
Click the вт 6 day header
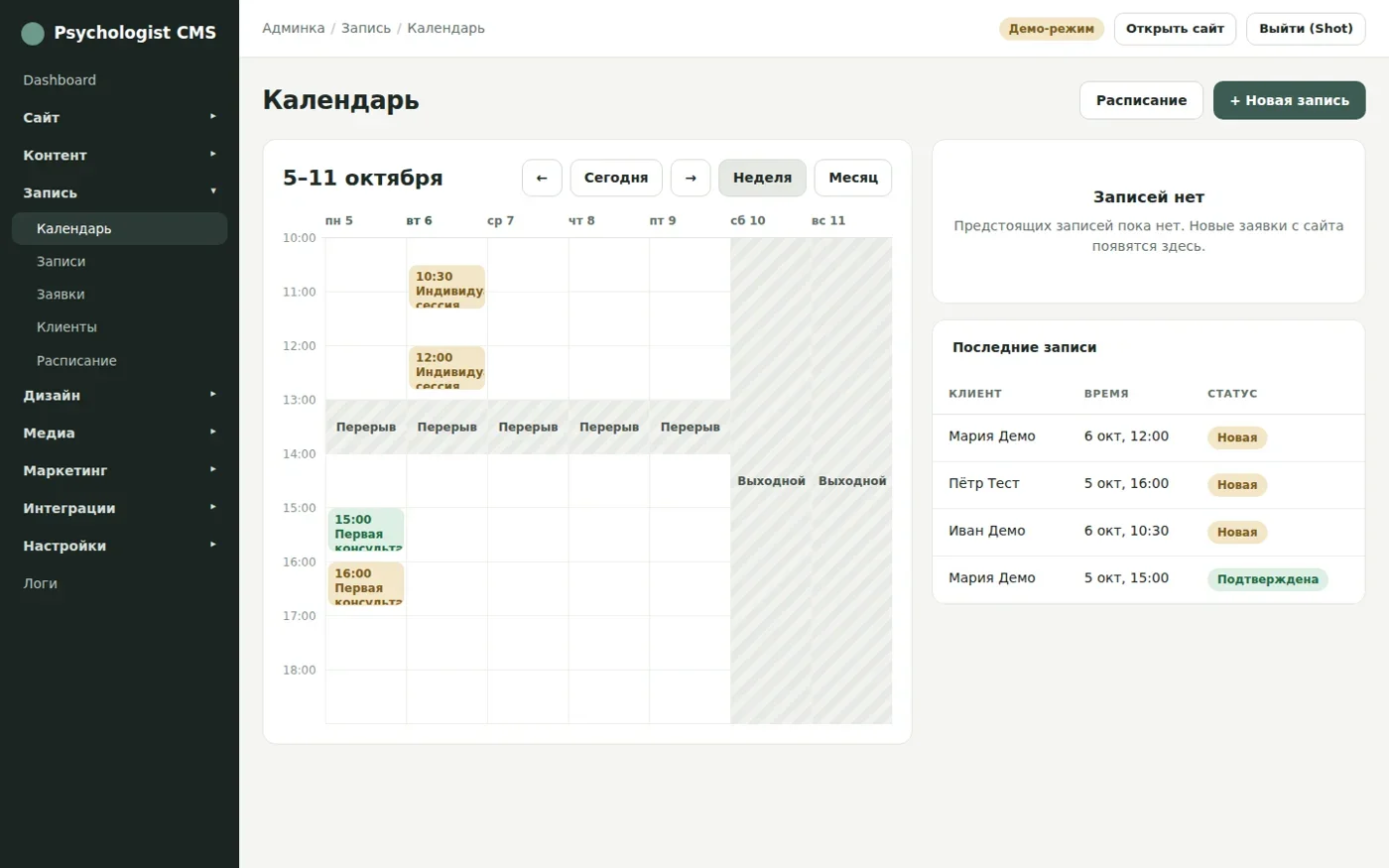pos(419,220)
